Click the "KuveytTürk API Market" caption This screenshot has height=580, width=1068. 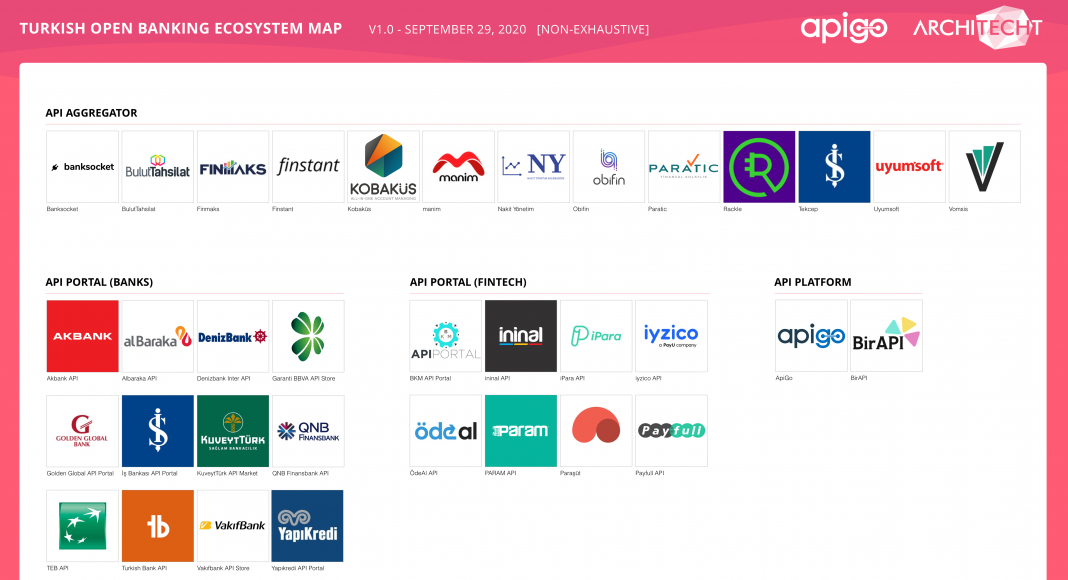click(227, 473)
